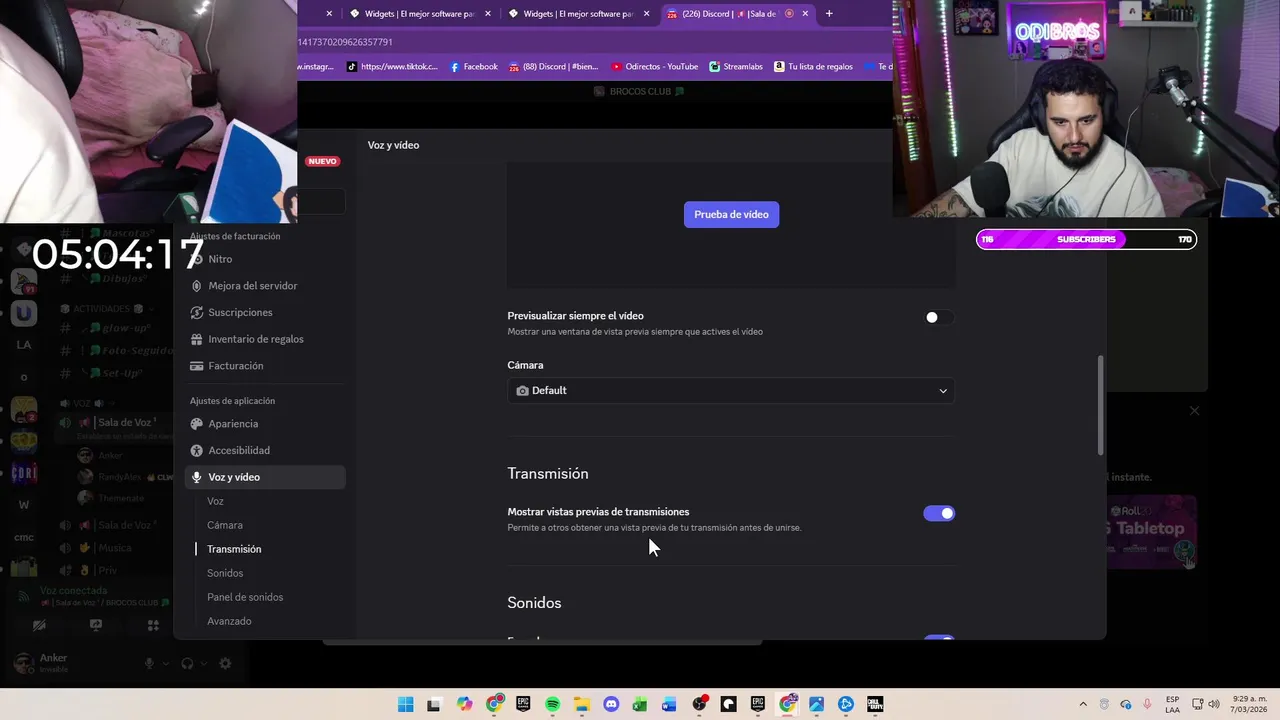Open Discord app from taskbar
1280x720 pixels.
click(611, 704)
